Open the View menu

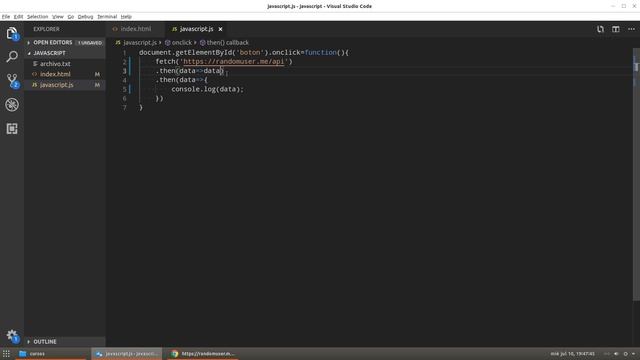tap(58, 17)
